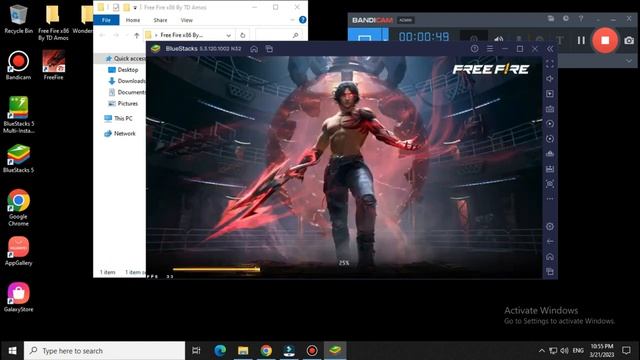
Task: Show hidden system tray icons
Action: coord(542,351)
